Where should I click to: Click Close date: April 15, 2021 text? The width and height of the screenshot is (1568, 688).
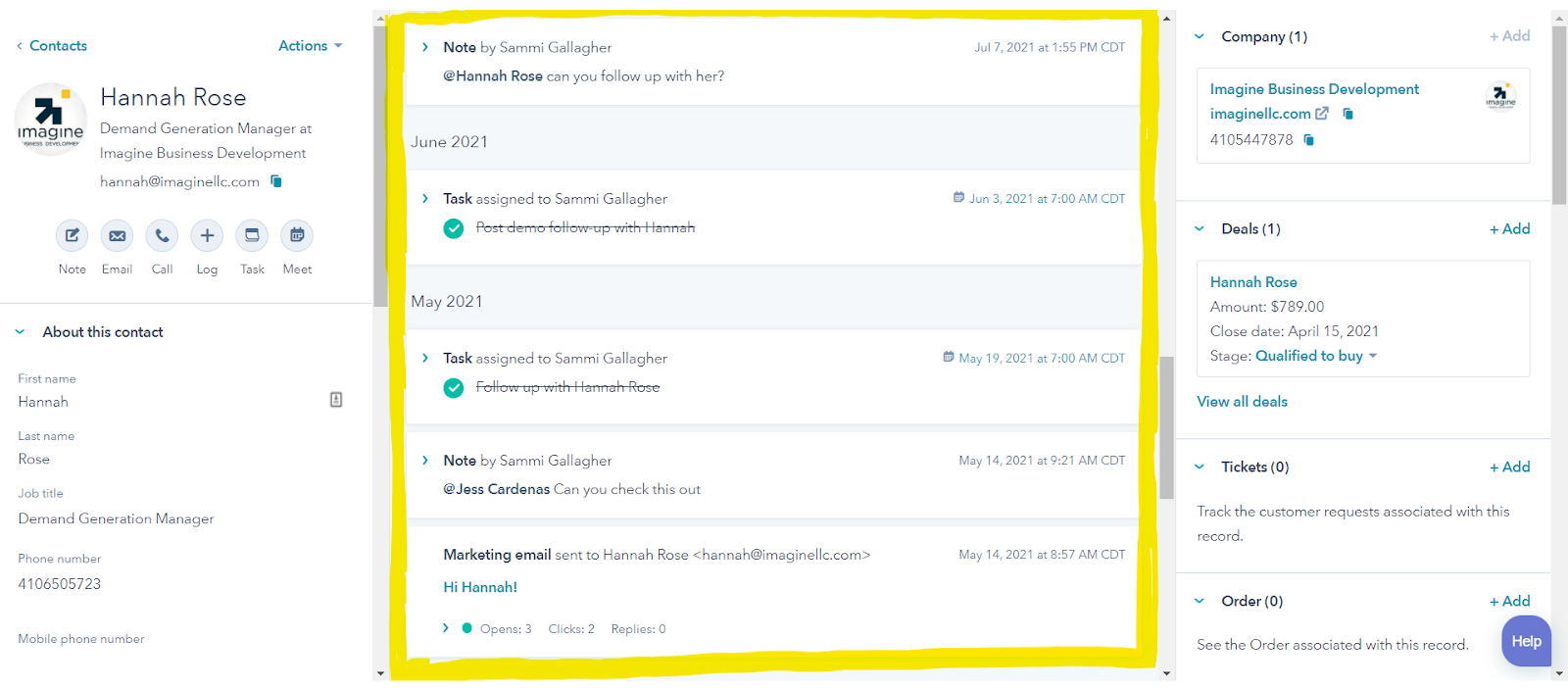point(1294,331)
